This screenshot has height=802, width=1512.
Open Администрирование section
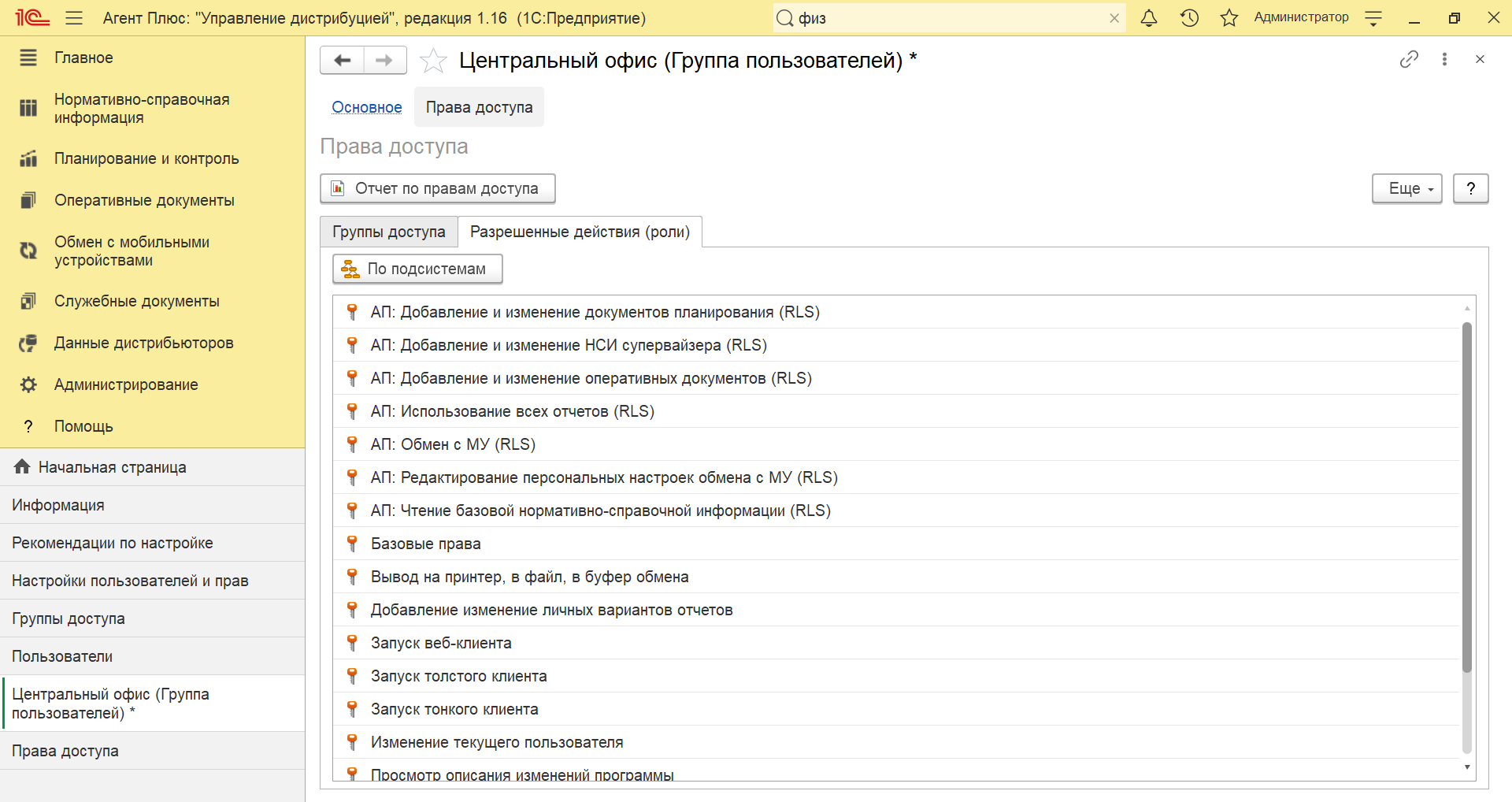pos(152,384)
